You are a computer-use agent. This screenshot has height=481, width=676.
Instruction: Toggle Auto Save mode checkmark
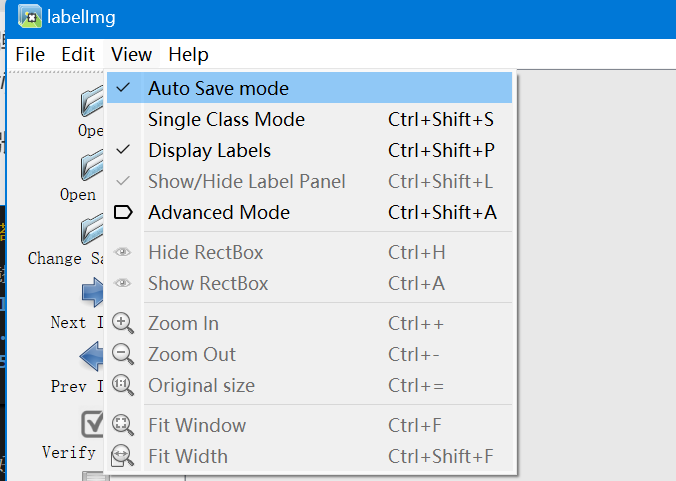click(310, 88)
